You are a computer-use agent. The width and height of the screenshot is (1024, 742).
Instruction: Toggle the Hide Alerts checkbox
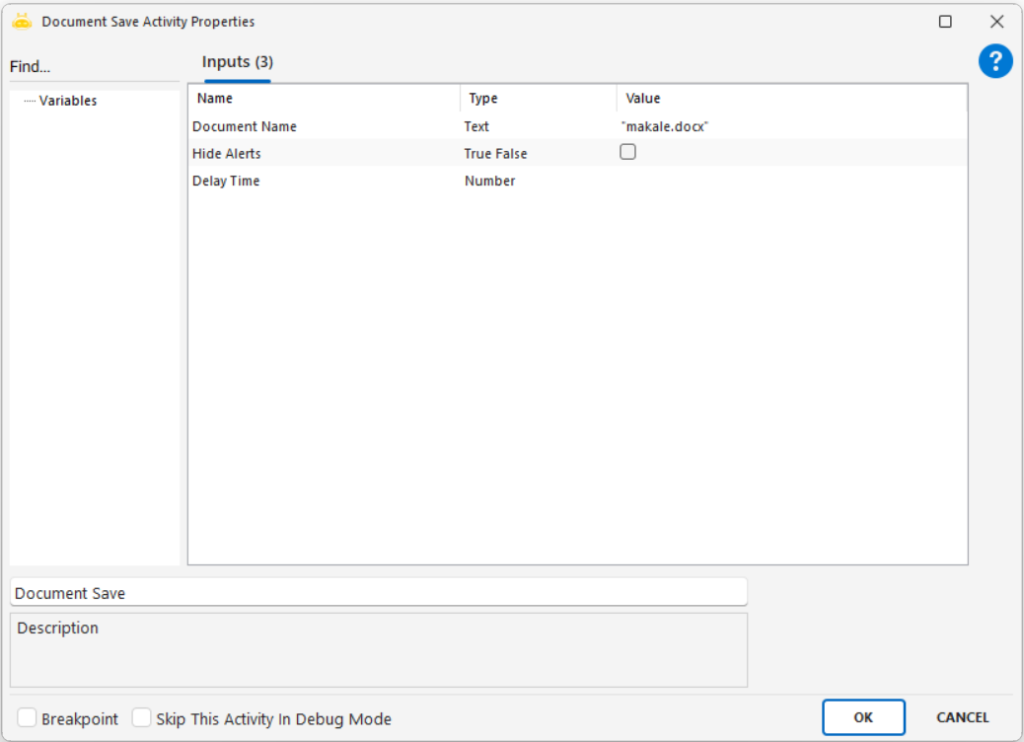click(x=628, y=153)
